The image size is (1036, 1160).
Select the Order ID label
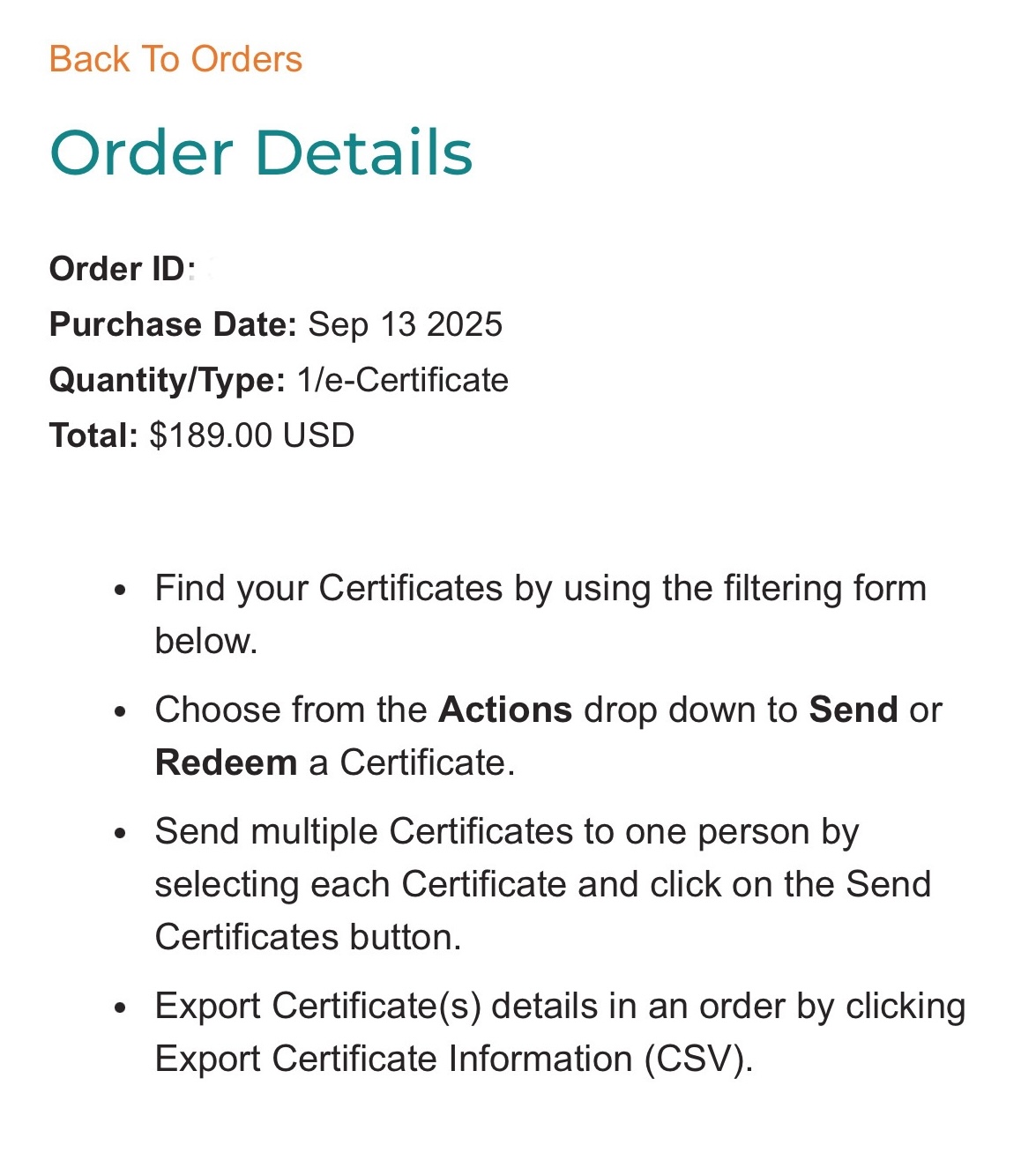(x=117, y=269)
